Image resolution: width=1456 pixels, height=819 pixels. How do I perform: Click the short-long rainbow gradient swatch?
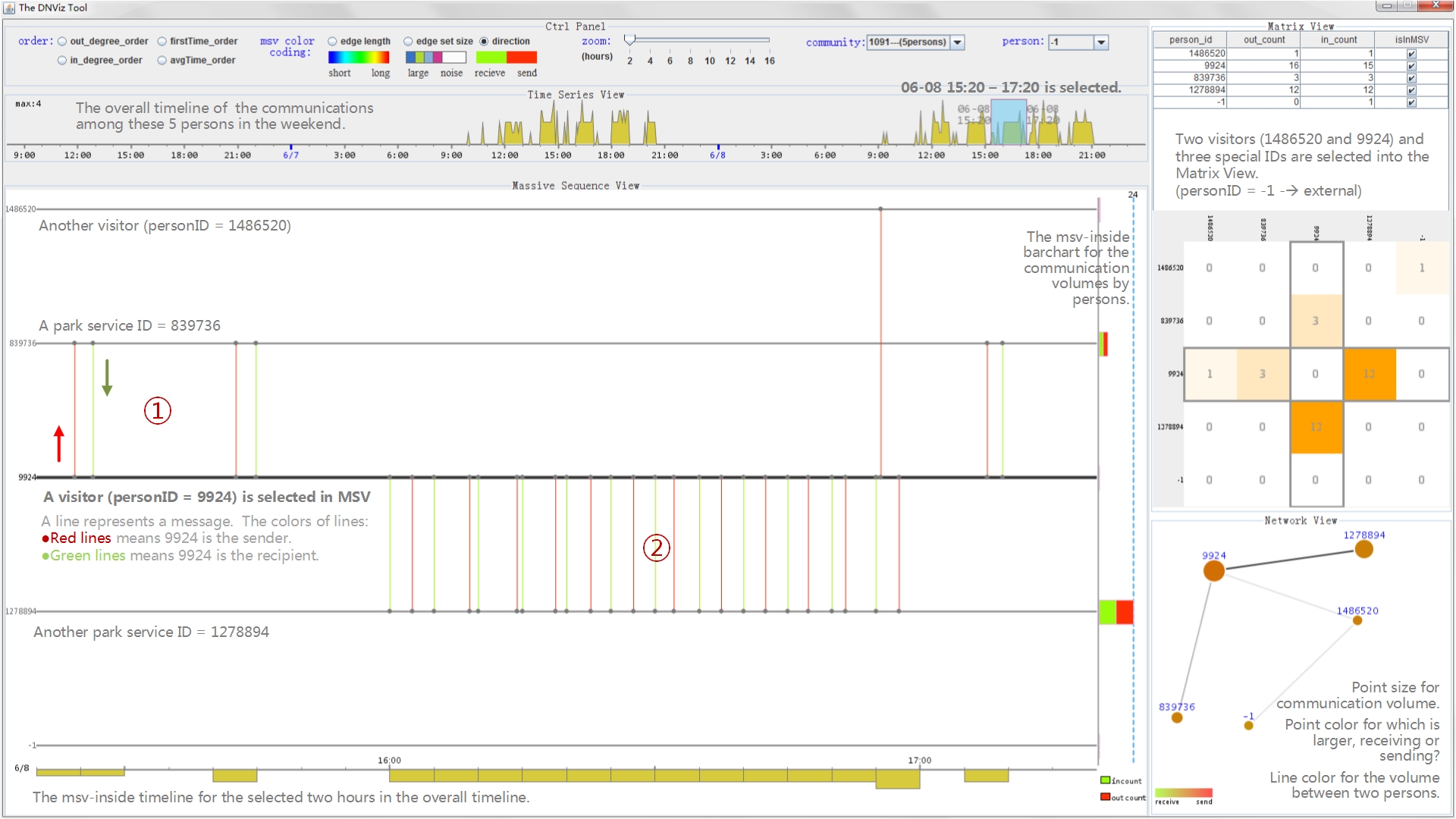pyautogui.click(x=359, y=58)
